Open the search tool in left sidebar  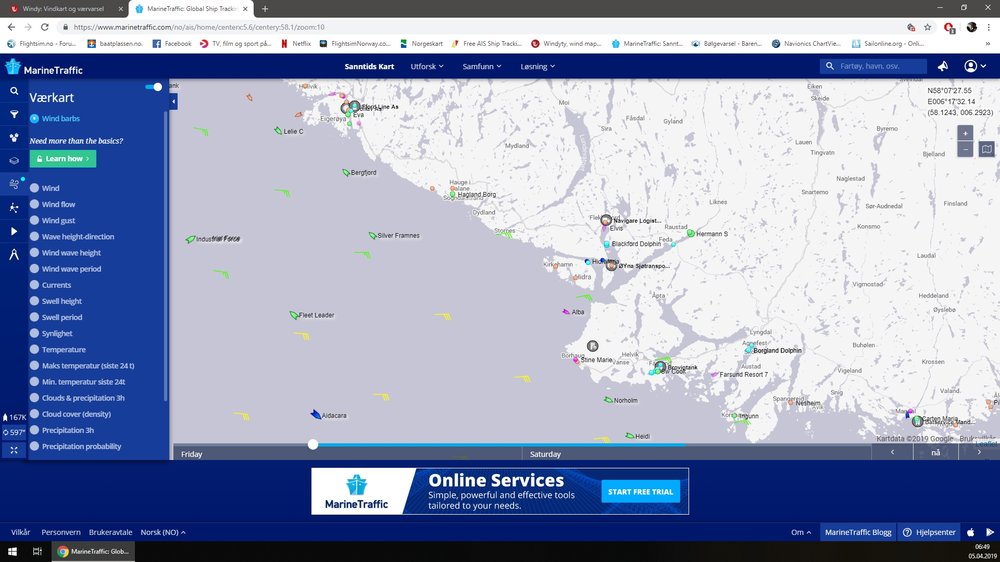tap(14, 91)
